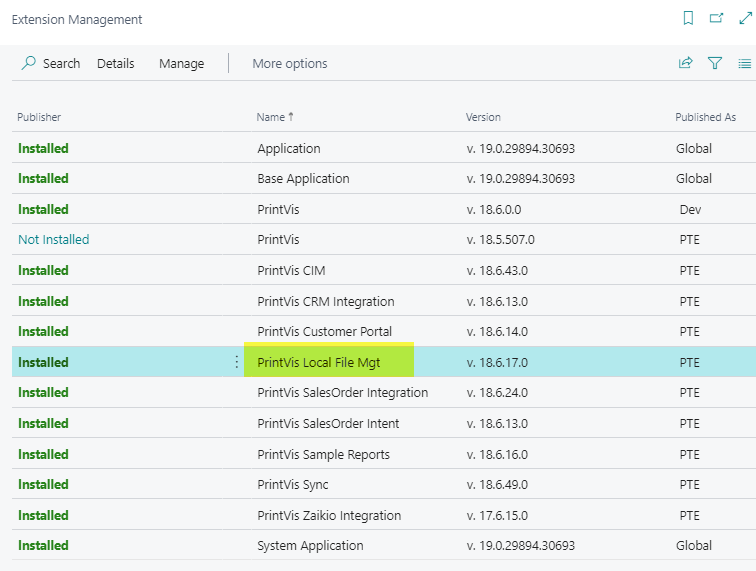The image size is (756, 571).
Task: Toggle the list view layout icon
Action: 744,63
